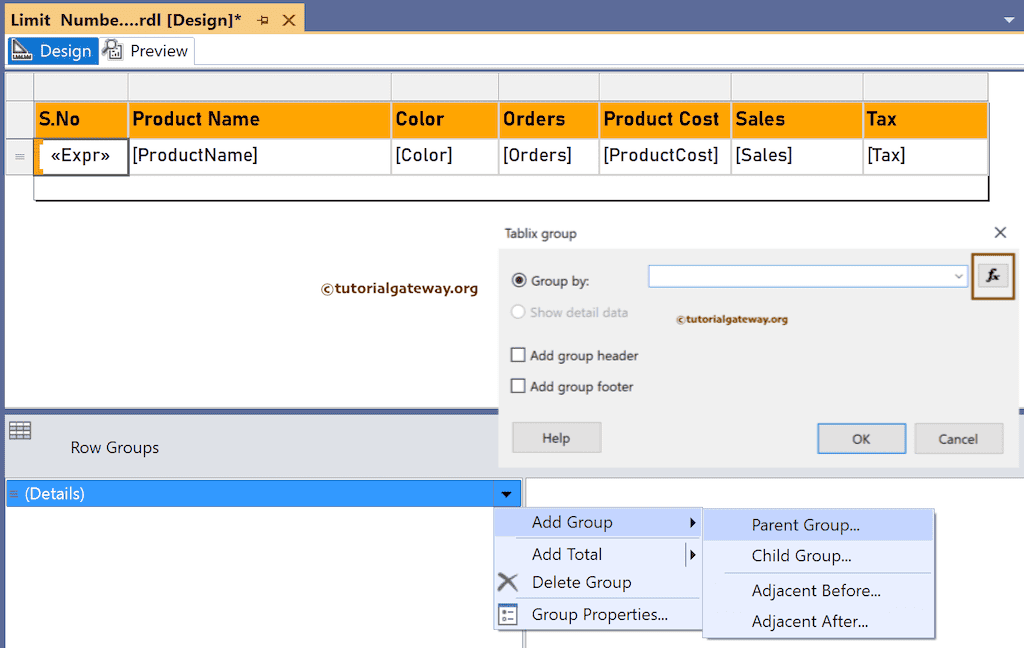Image resolution: width=1024 pixels, height=648 pixels.
Task: Close the Limit Numbe....rdl document tab
Action: 289,20
